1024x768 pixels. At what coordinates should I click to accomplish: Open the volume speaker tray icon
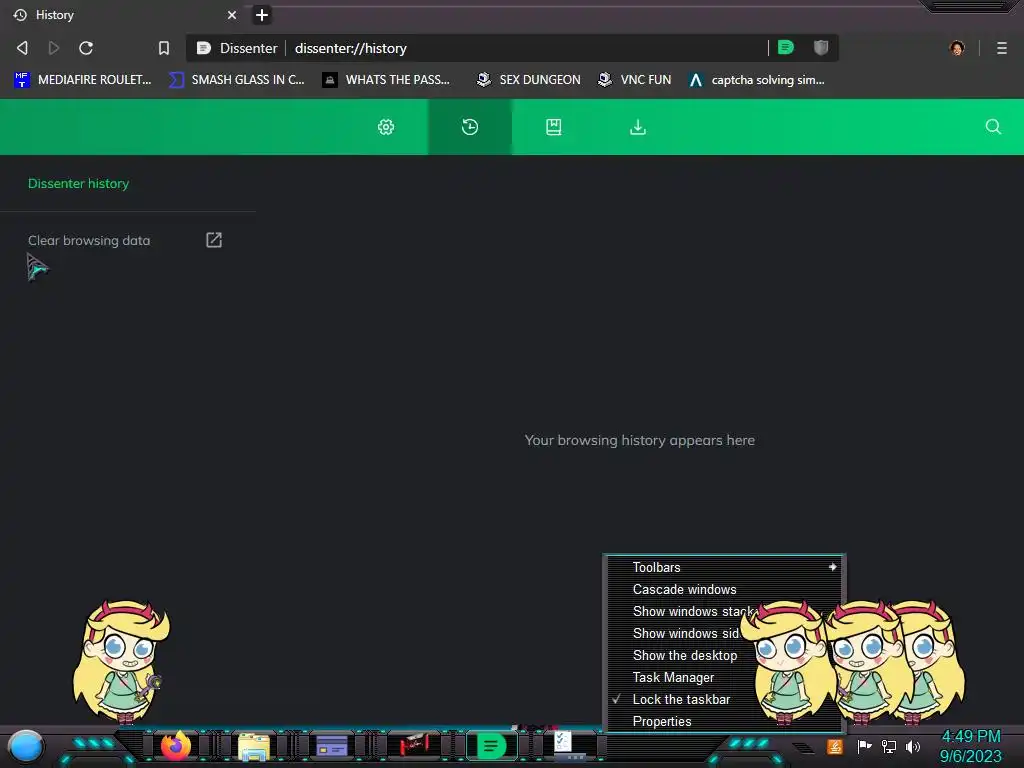(x=913, y=747)
